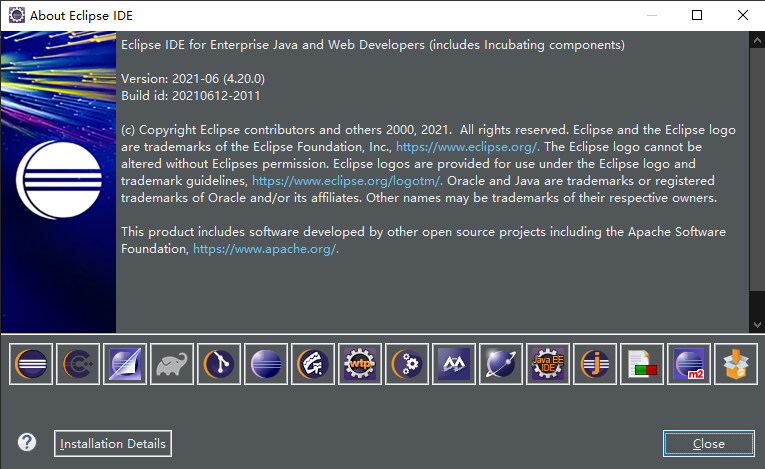Click the G with hand feature icon
Image resolution: width=765 pixels, height=469 pixels.
click(313, 364)
